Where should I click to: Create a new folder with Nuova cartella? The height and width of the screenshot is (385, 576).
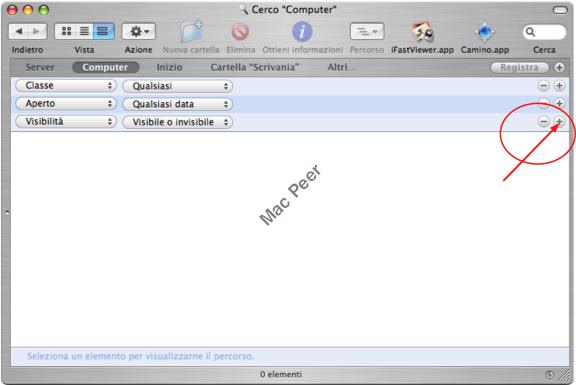tap(191, 32)
